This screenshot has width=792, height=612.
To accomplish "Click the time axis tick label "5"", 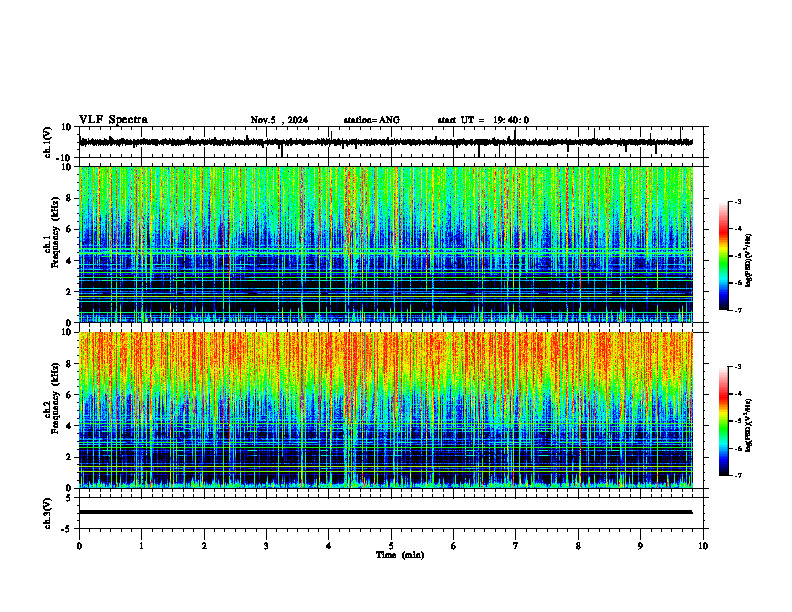I will [391, 546].
